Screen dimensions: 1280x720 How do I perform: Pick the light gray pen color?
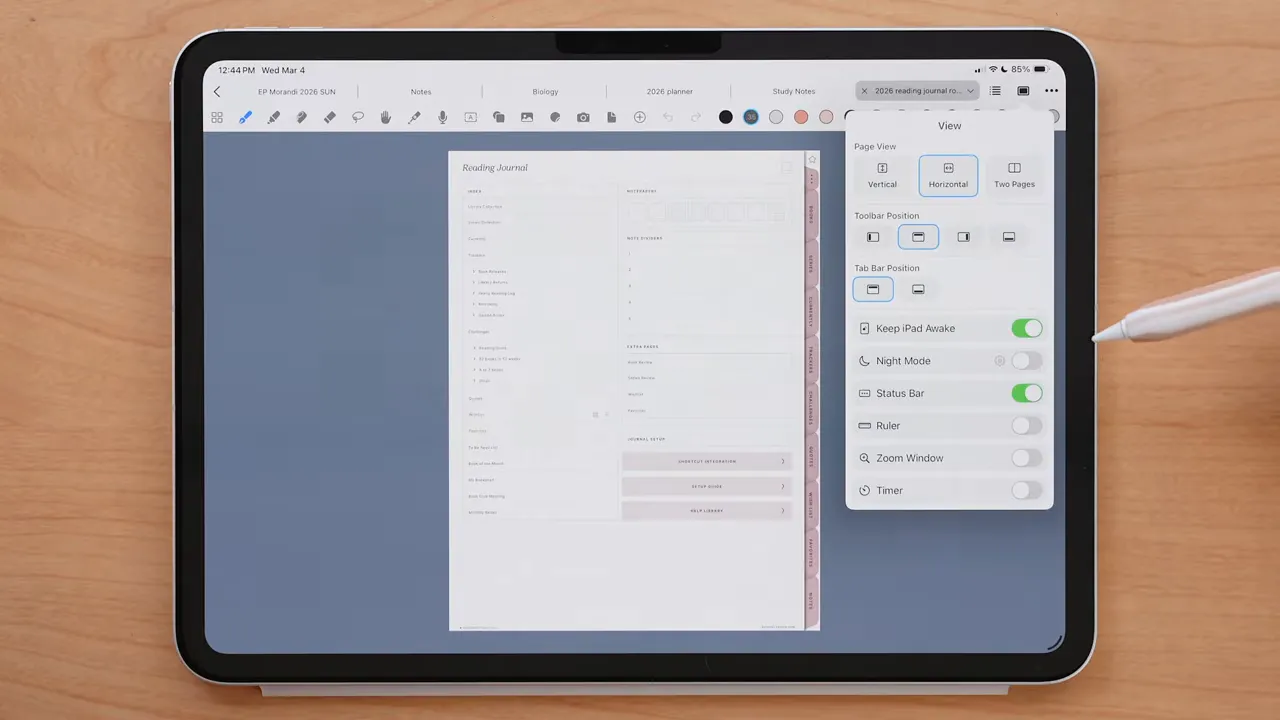coord(776,117)
